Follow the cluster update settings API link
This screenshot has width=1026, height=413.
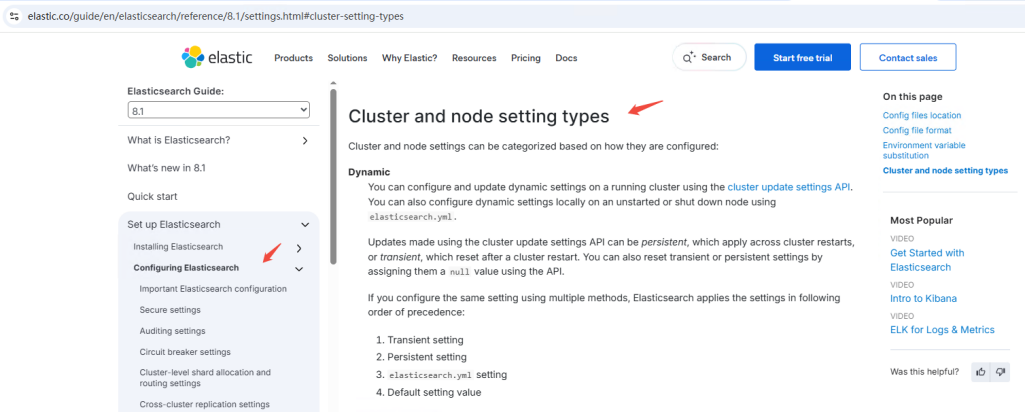(788, 187)
